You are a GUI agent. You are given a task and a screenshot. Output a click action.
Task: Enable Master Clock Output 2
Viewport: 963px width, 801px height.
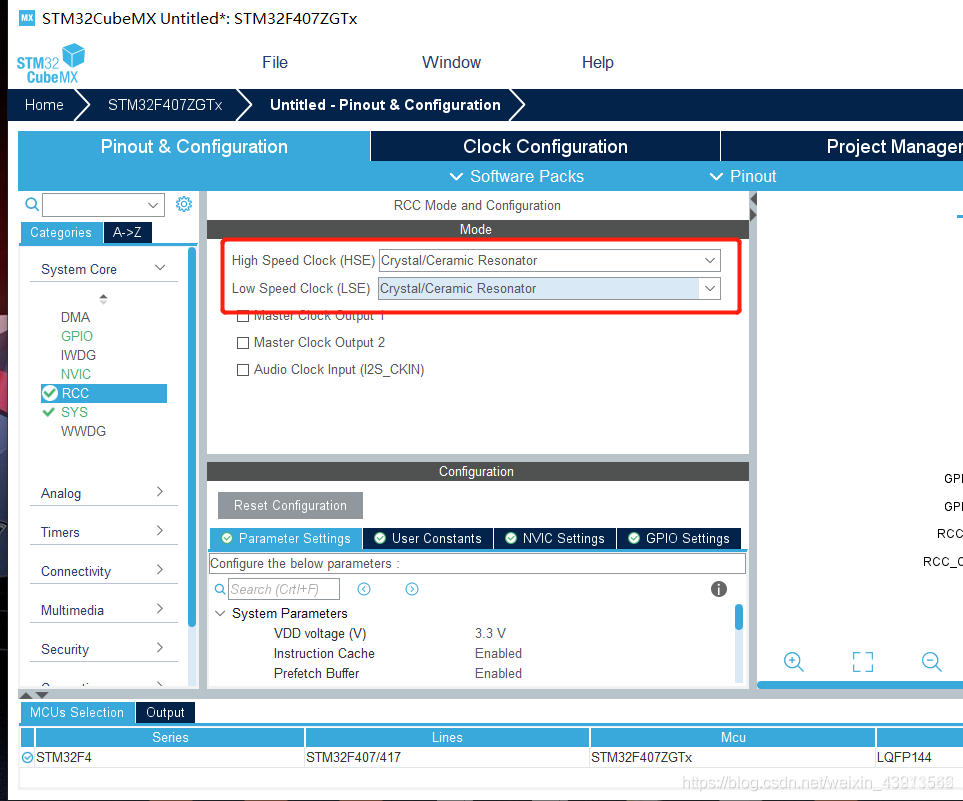pyautogui.click(x=243, y=343)
